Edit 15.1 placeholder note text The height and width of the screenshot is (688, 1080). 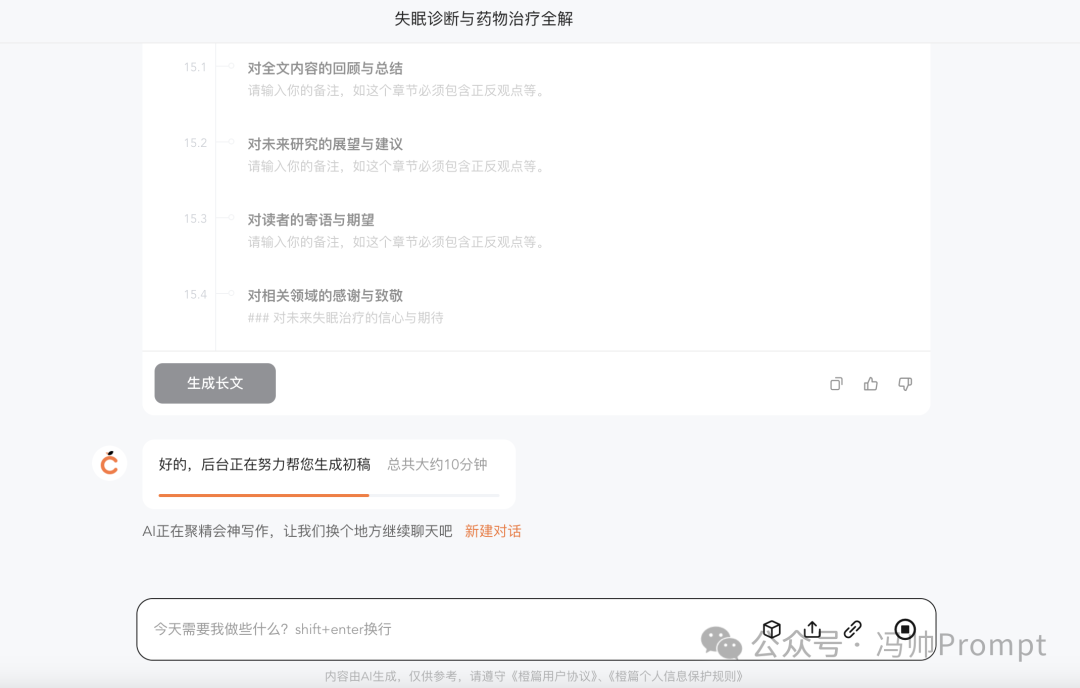coord(394,90)
